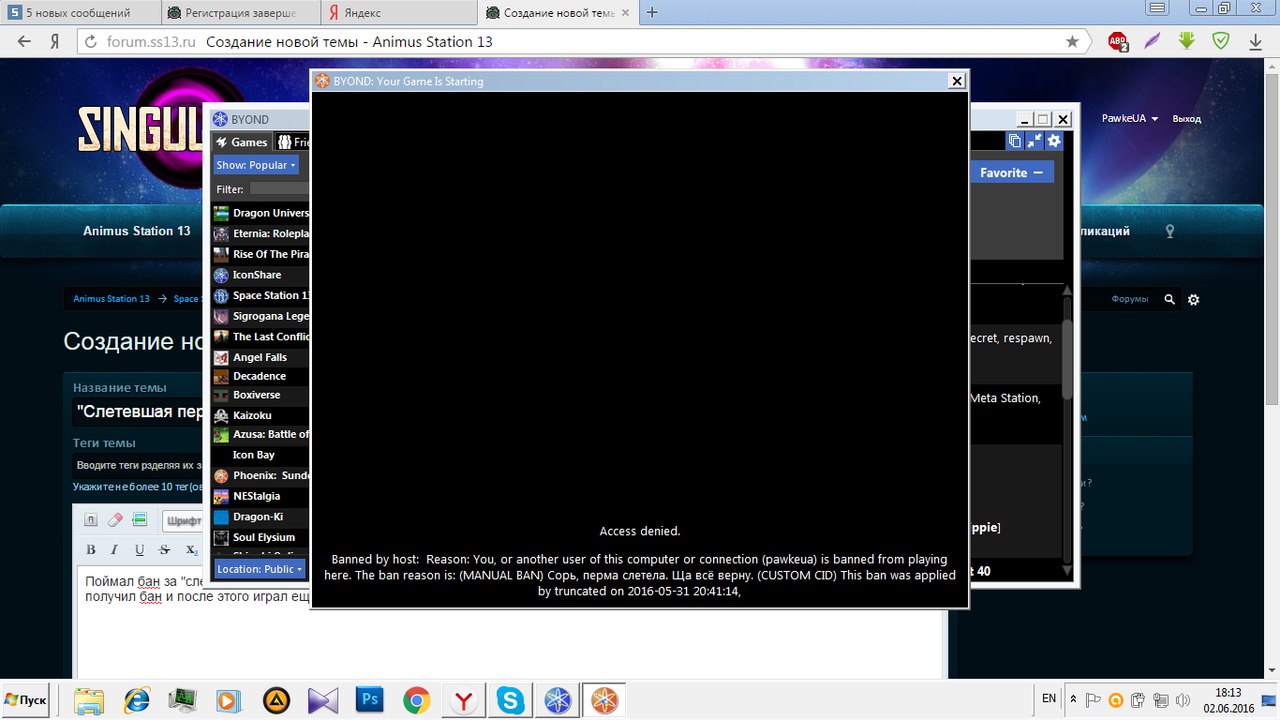The image size is (1280, 720).
Task: Switch to 'Регистрация заверше' browser tab
Action: pos(240,13)
